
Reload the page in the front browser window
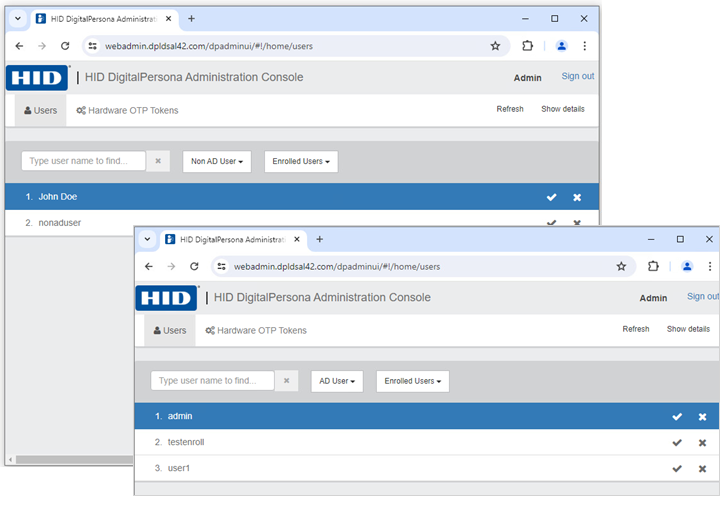(194, 267)
